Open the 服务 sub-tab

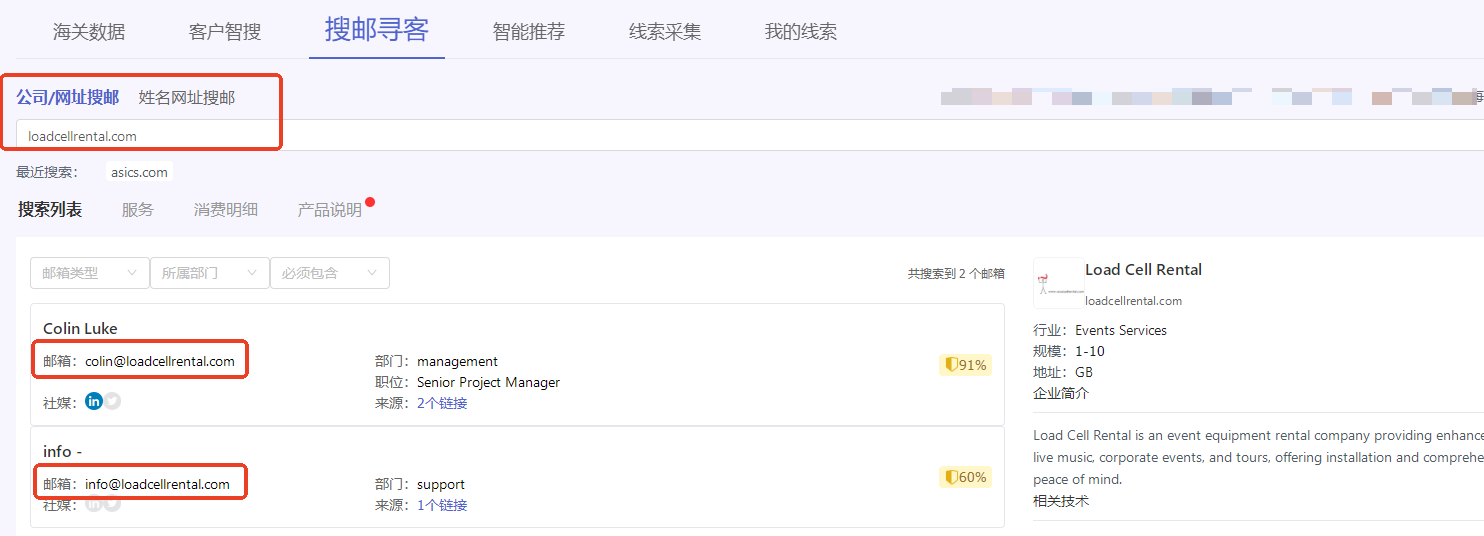point(138,209)
